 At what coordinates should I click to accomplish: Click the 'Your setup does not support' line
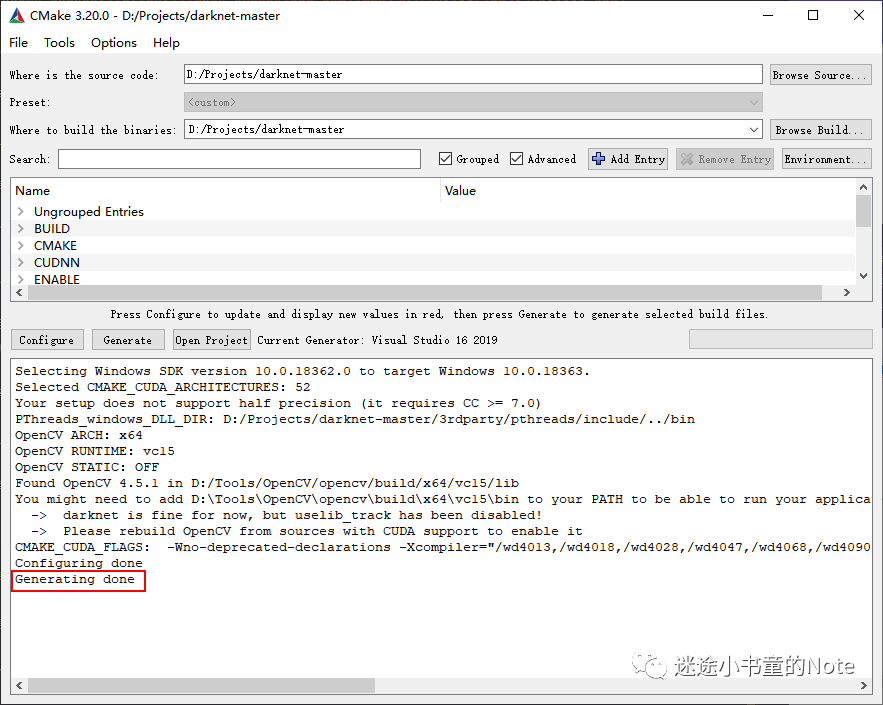[x=278, y=403]
